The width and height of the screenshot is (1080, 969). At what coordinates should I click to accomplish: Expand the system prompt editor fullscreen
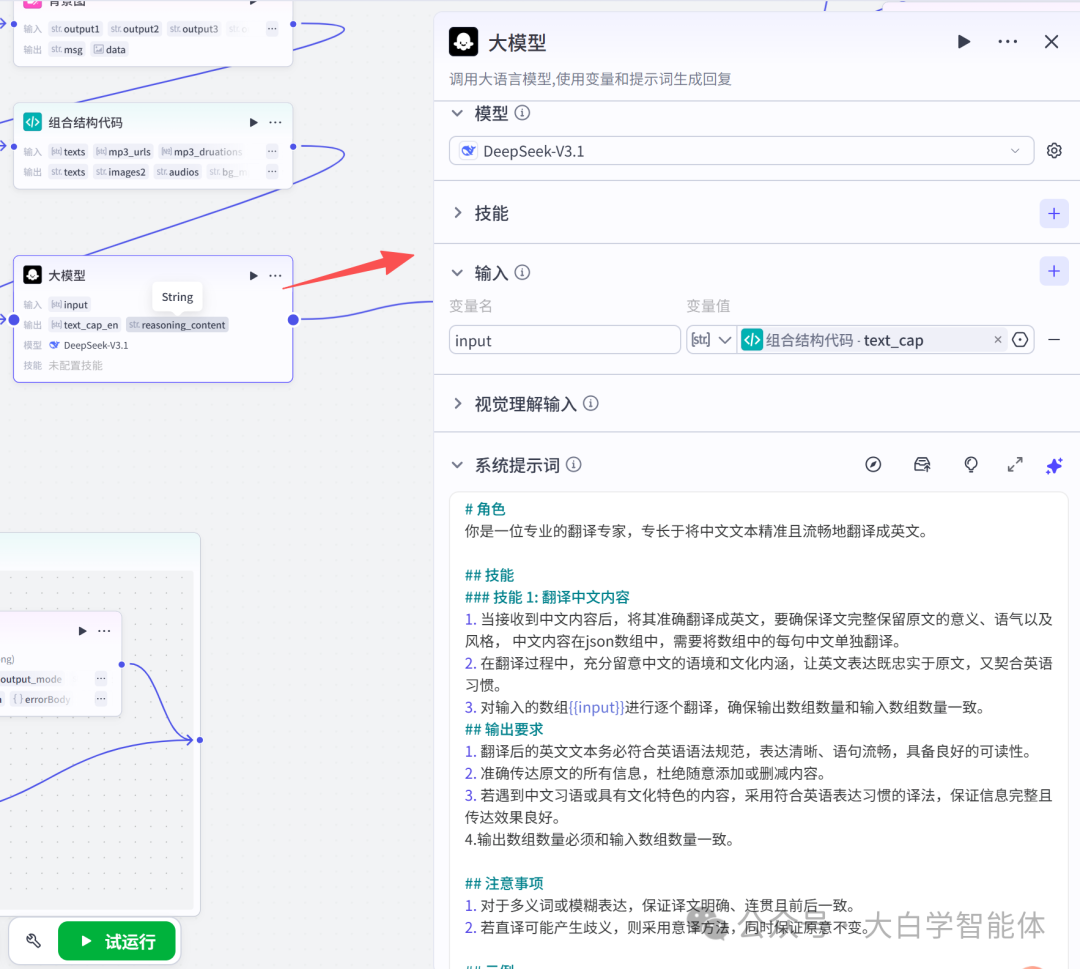1014,464
